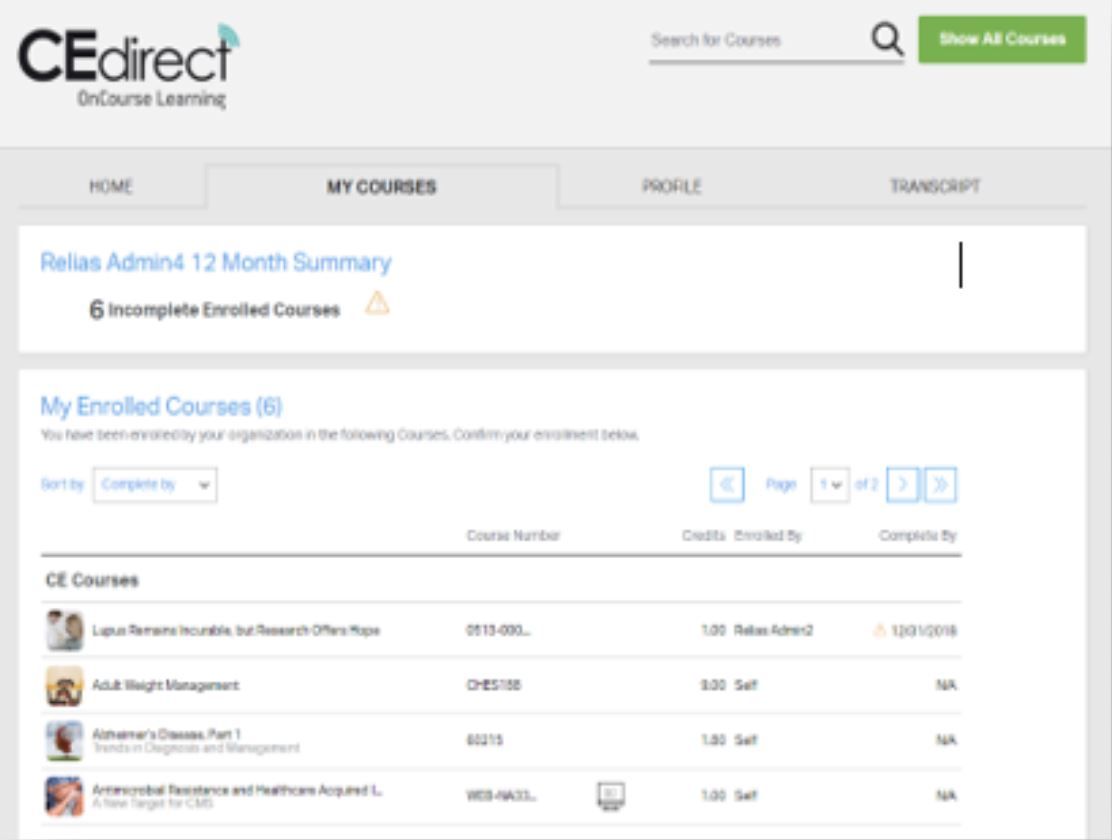Open the Adult Weight Management course thumbnail
Screen dimensions: 1112x840
point(65,685)
